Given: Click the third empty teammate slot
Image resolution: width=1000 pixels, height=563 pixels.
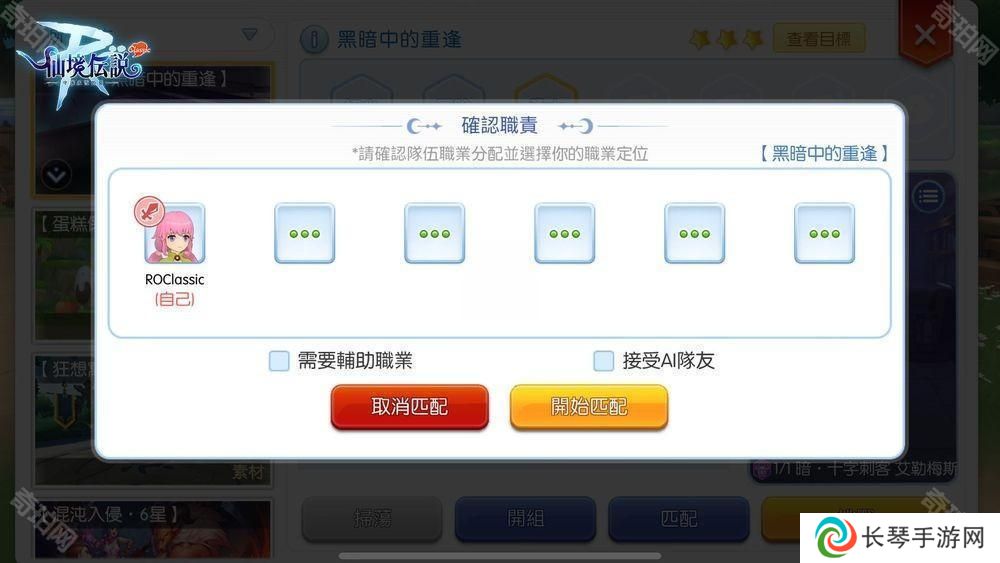Looking at the screenshot, I should tap(435, 233).
